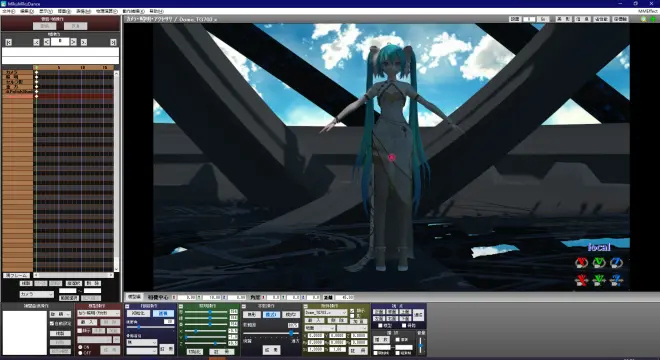The image size is (660, 360).
Task: Select the OFF radio button
Action: point(80,353)
